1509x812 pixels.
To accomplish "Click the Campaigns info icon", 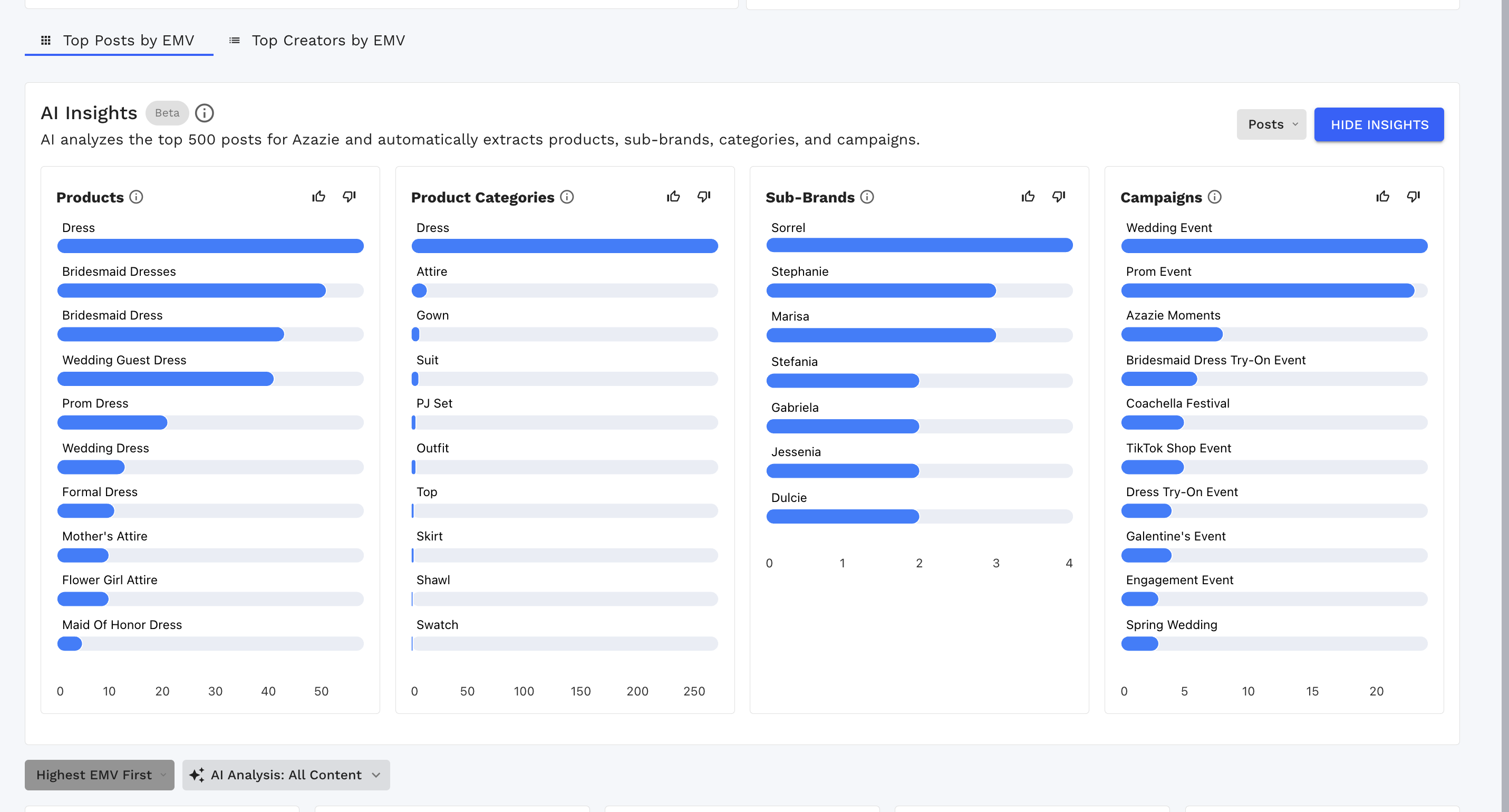I will coord(1214,197).
